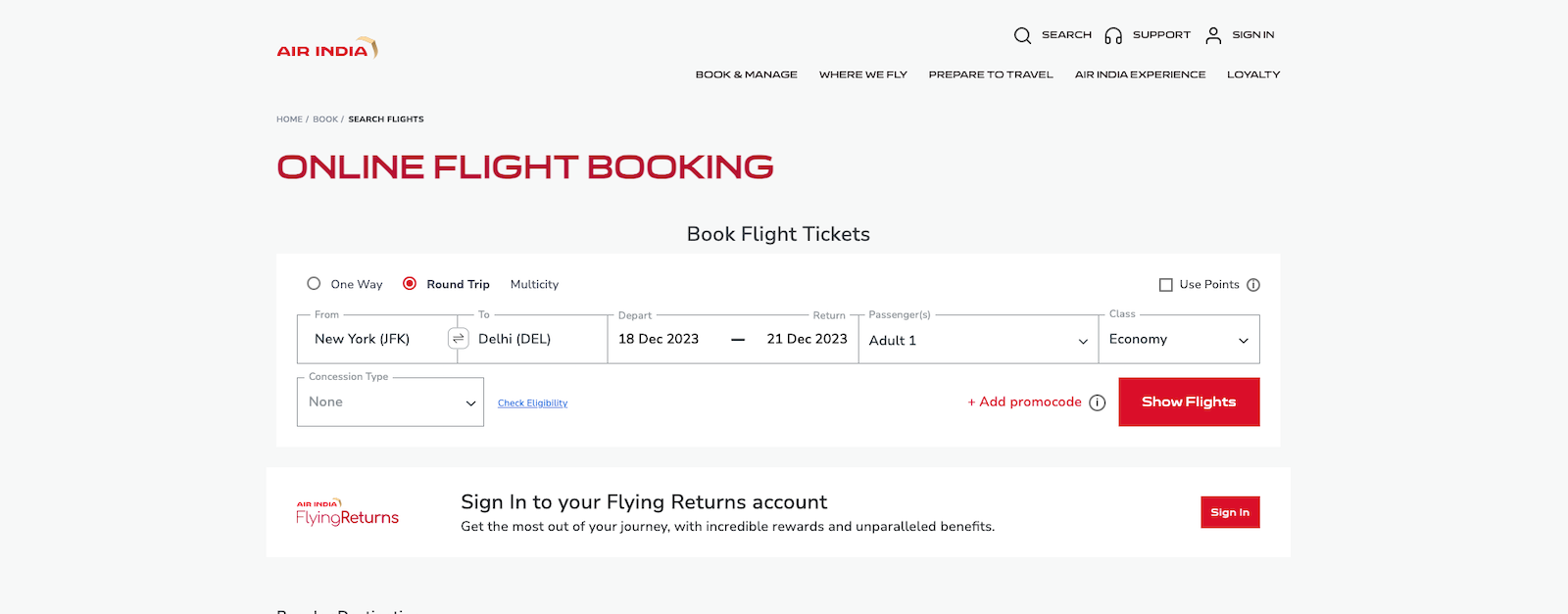
Task: Select the Round Trip radio button
Action: click(x=410, y=284)
